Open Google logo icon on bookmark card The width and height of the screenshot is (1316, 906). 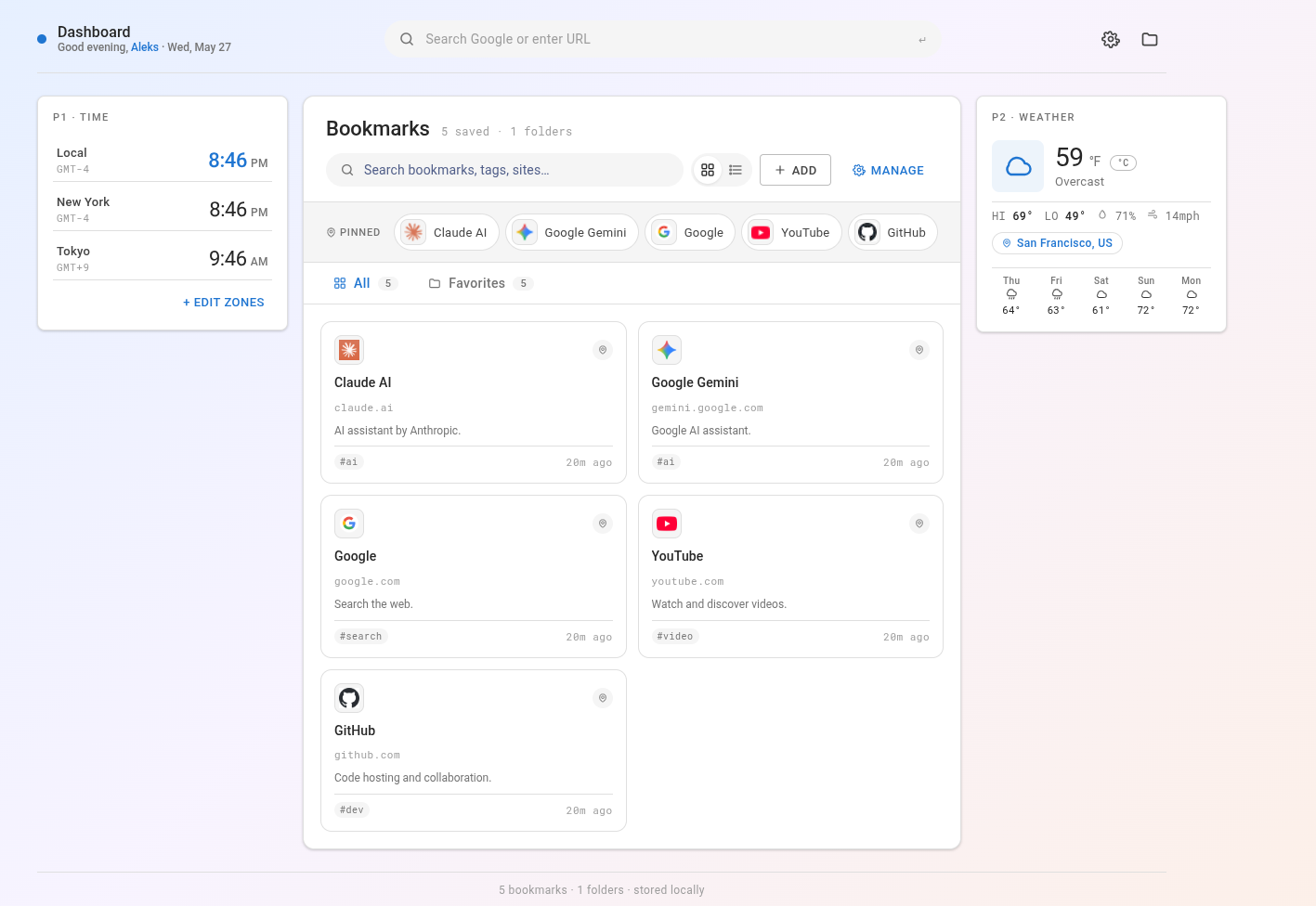click(349, 524)
